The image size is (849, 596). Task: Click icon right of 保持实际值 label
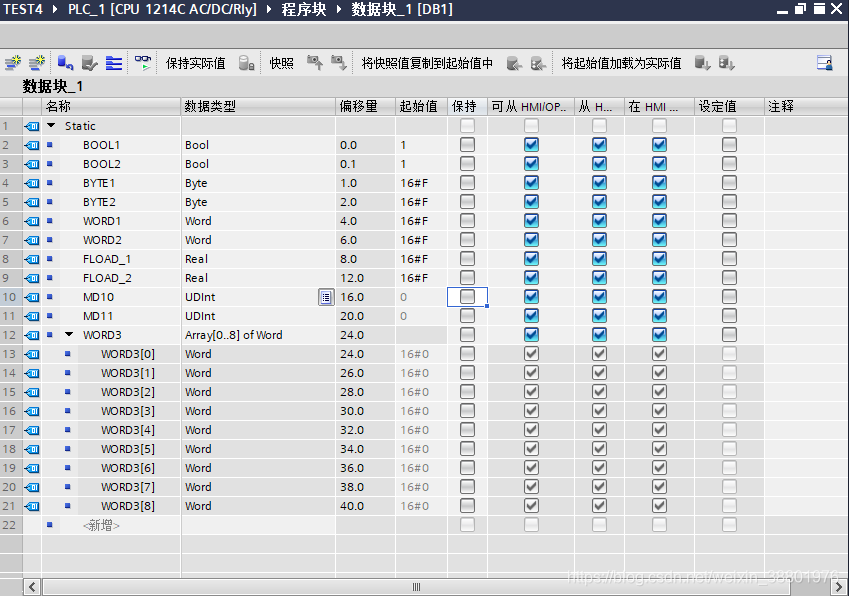246,63
